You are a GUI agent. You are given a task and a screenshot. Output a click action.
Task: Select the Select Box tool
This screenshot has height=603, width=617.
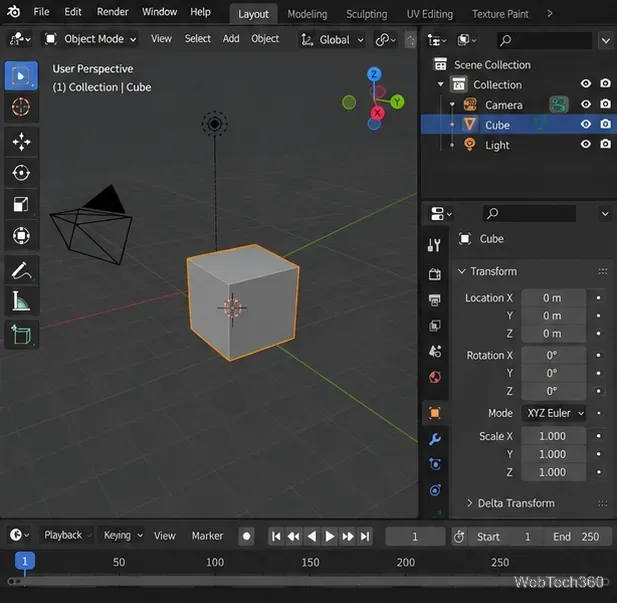pos(21,76)
